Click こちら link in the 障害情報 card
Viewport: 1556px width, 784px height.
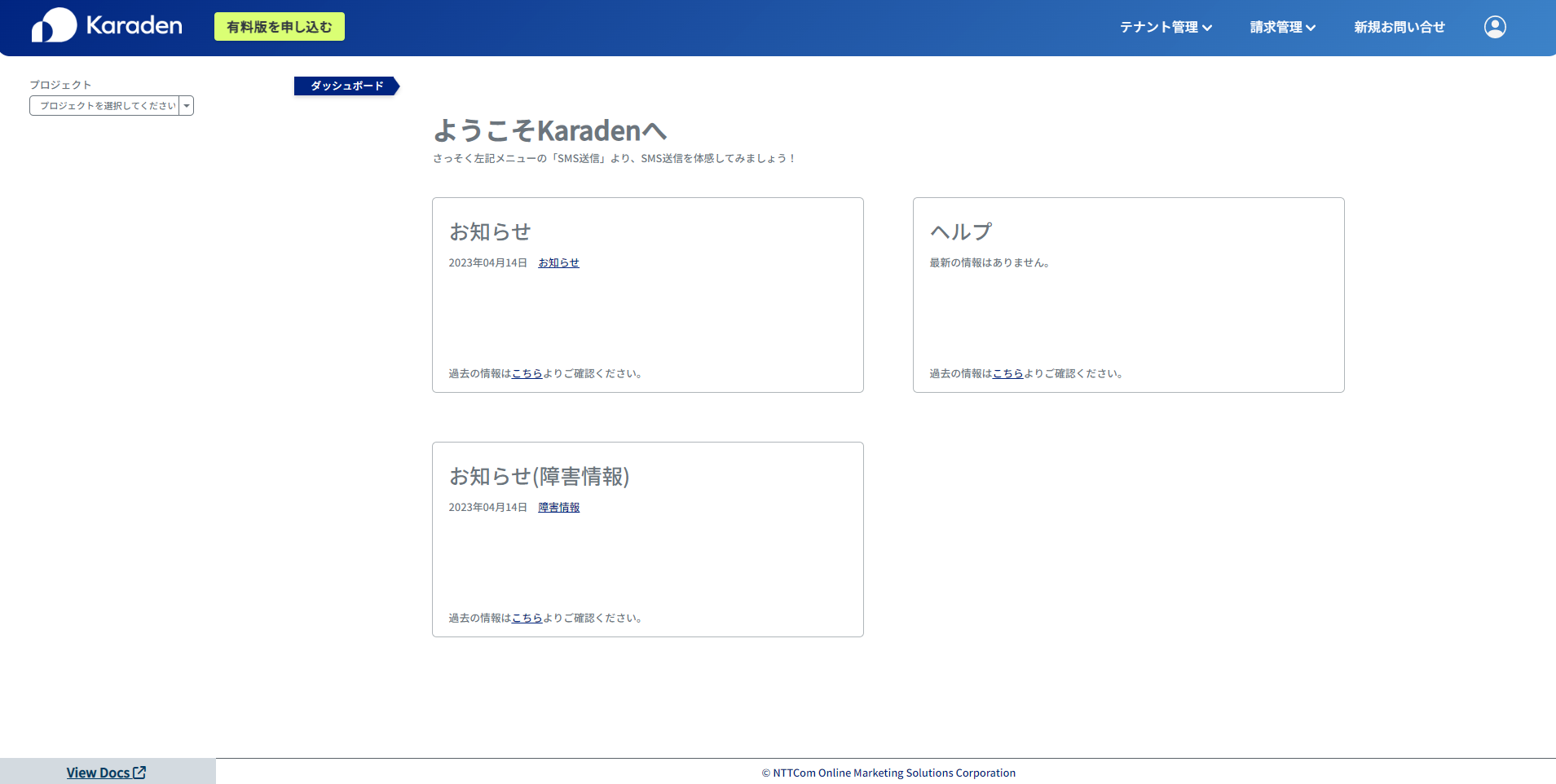coord(527,618)
